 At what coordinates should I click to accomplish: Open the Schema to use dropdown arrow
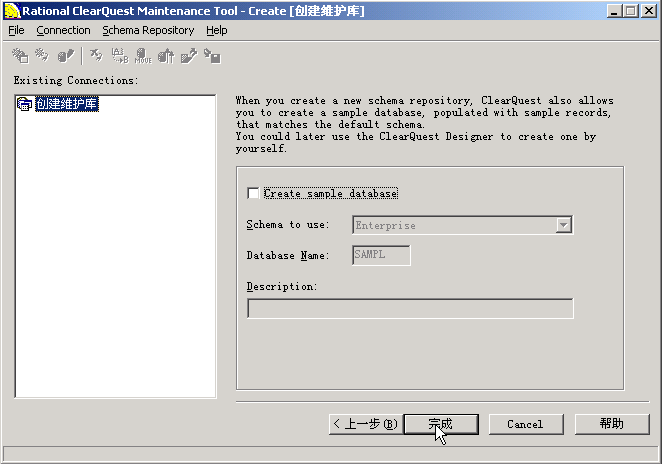pyautogui.click(x=564, y=225)
